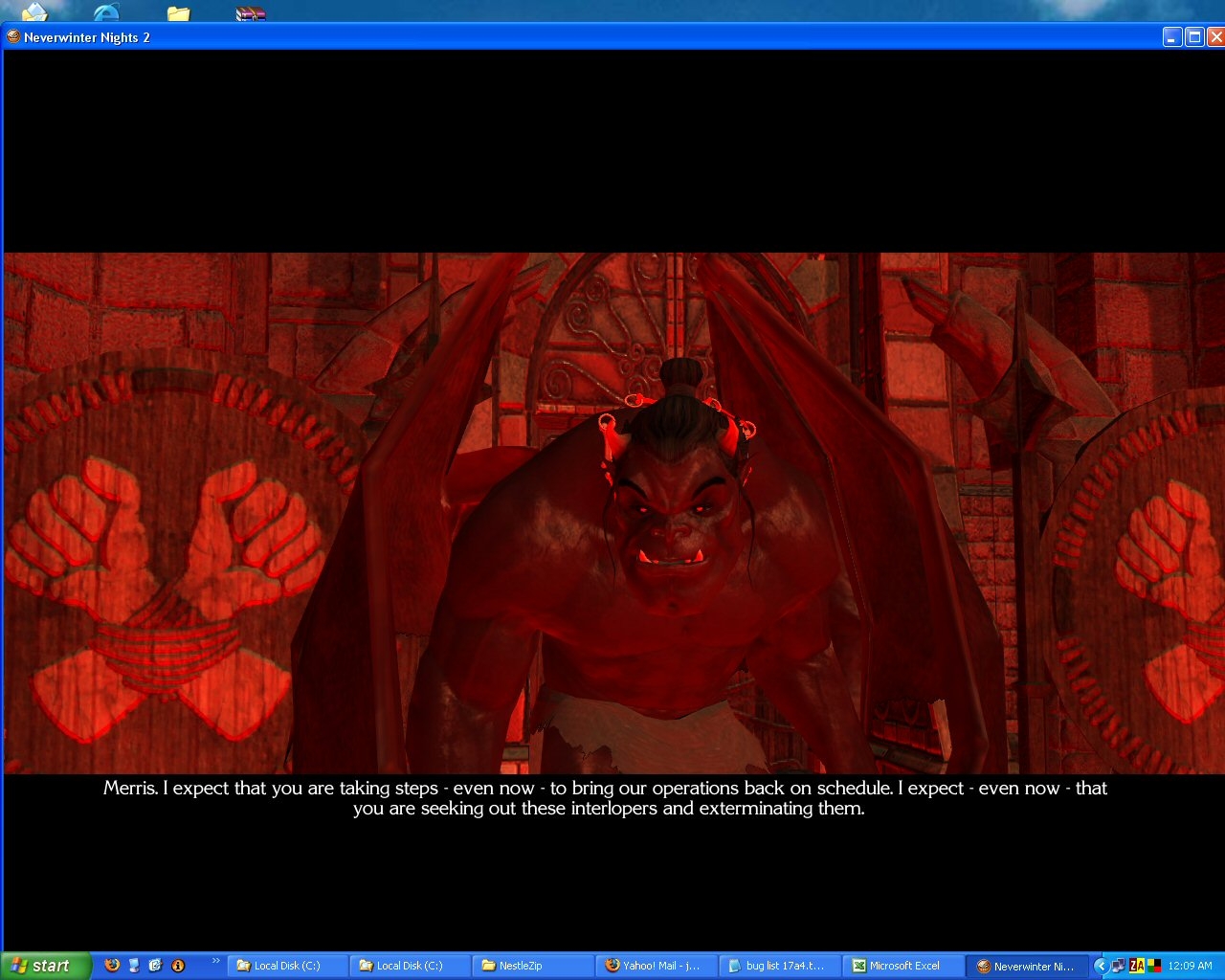The image size is (1225, 980).
Task: Open the WinRAR books desktop icon
Action: 250,12
